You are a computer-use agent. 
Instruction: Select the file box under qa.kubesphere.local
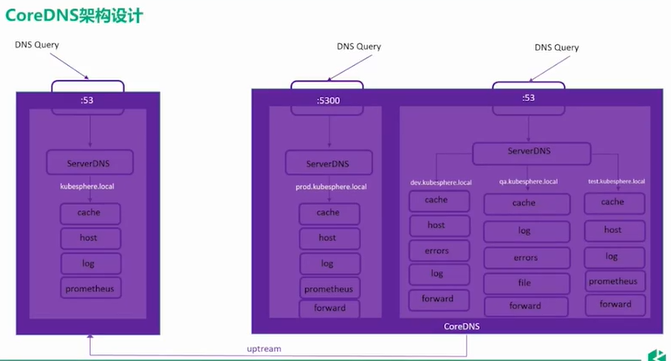(527, 283)
